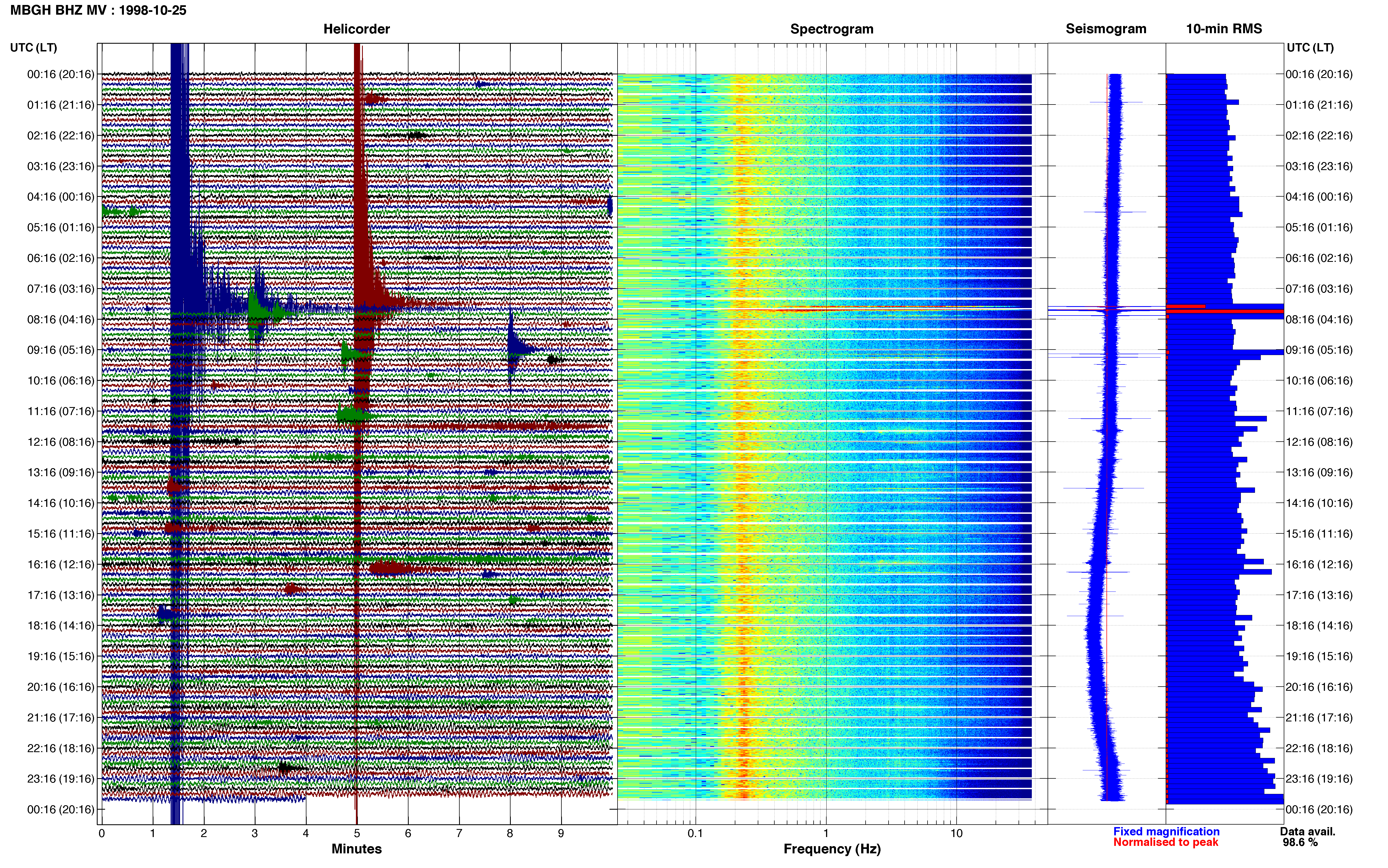
Task: Click the 'Seismogram' panel heading
Action: (x=1106, y=29)
